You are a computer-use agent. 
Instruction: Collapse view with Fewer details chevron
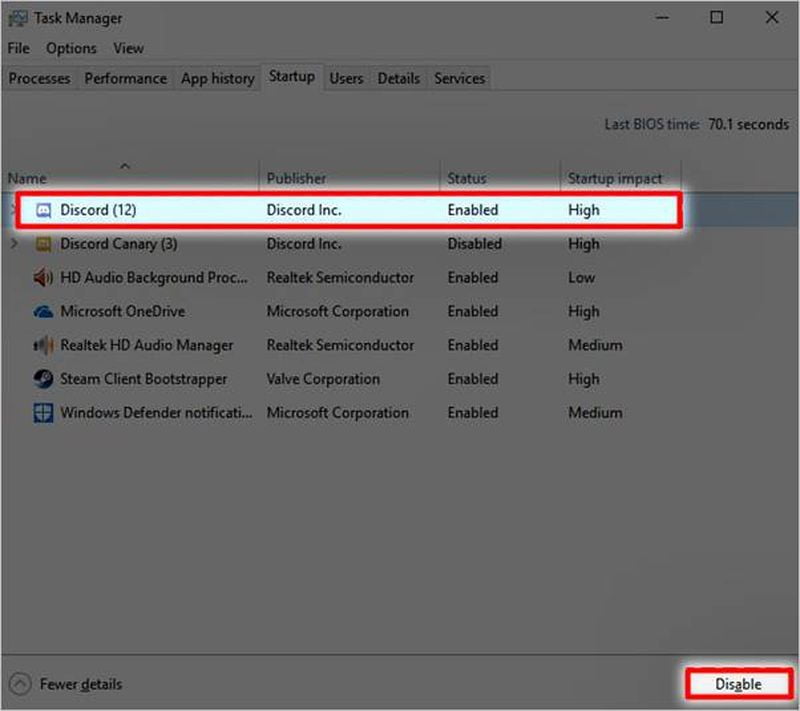(x=19, y=684)
